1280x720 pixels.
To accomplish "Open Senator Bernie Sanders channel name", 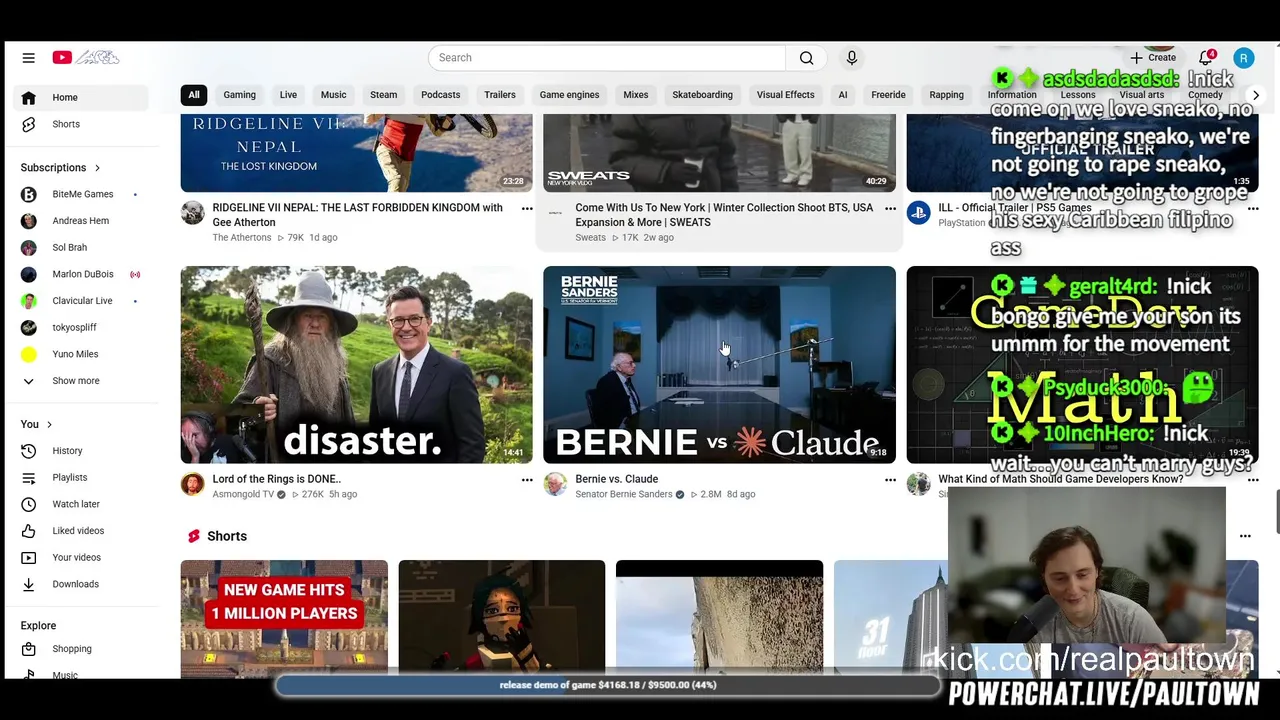I will [x=624, y=494].
